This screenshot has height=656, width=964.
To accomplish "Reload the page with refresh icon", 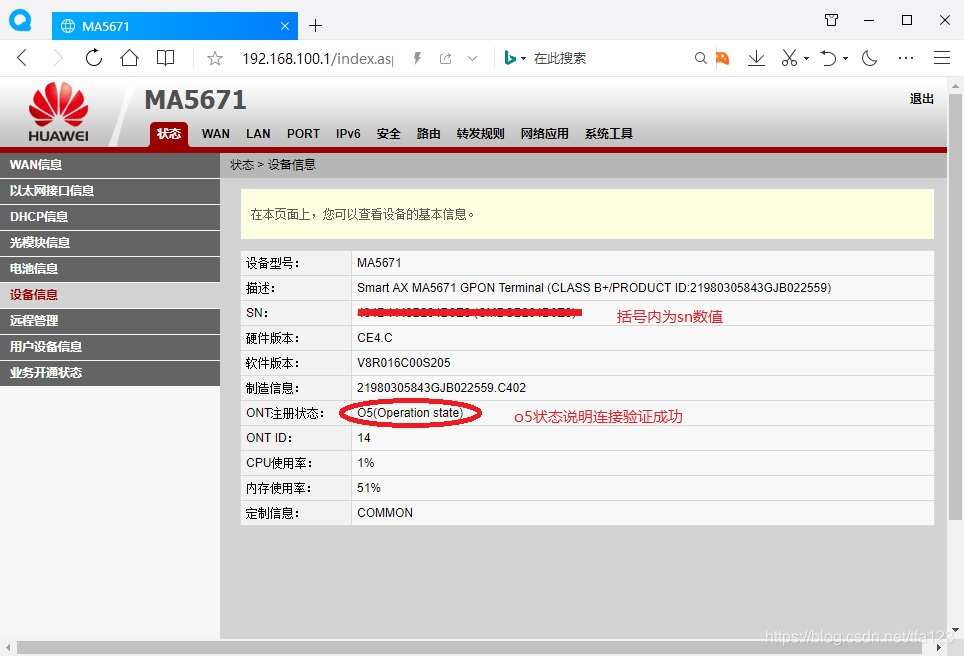I will tap(93, 58).
